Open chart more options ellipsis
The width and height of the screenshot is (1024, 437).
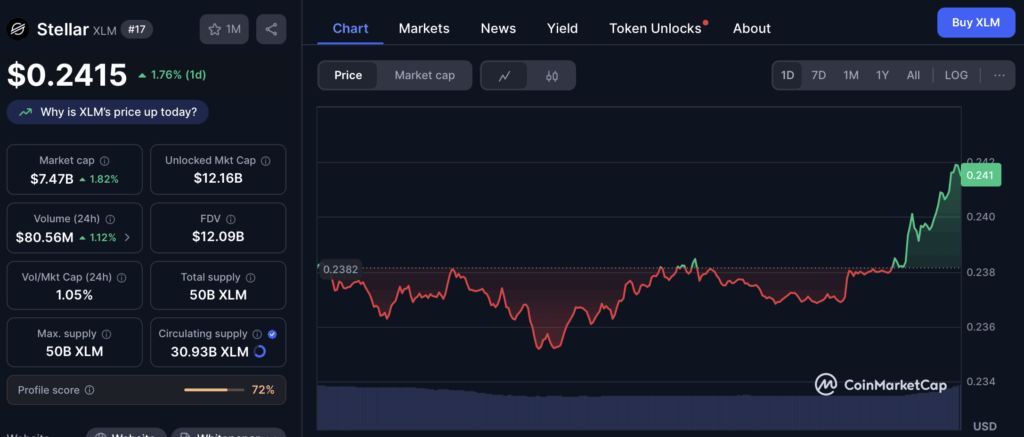click(x=999, y=75)
